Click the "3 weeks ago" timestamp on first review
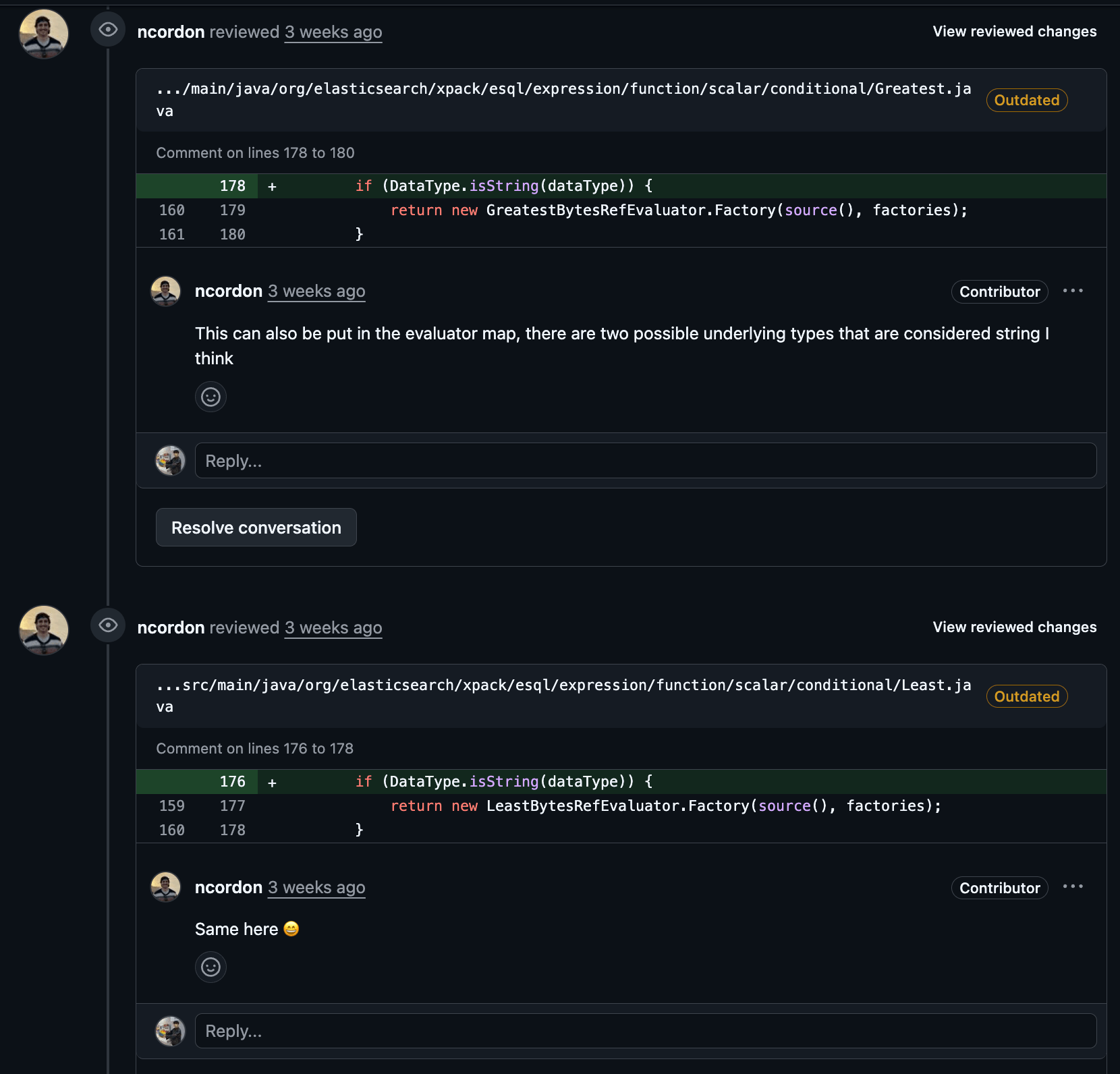The image size is (1120, 1074). [333, 32]
